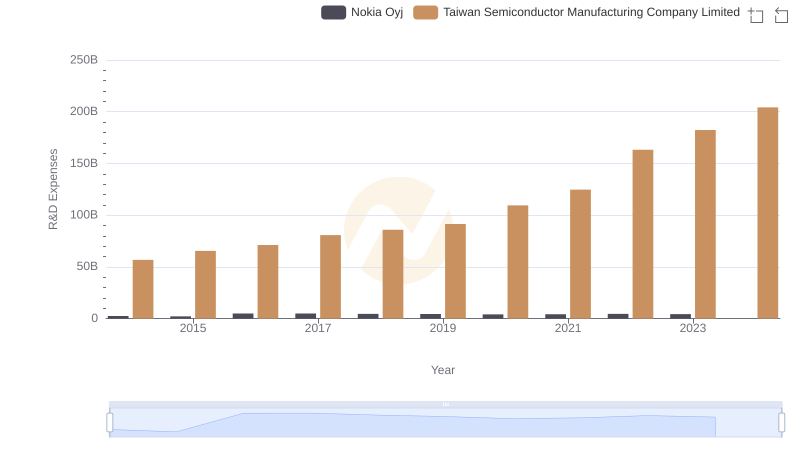800x461 pixels.
Task: Click the 200B y-axis label
Action: [84, 111]
